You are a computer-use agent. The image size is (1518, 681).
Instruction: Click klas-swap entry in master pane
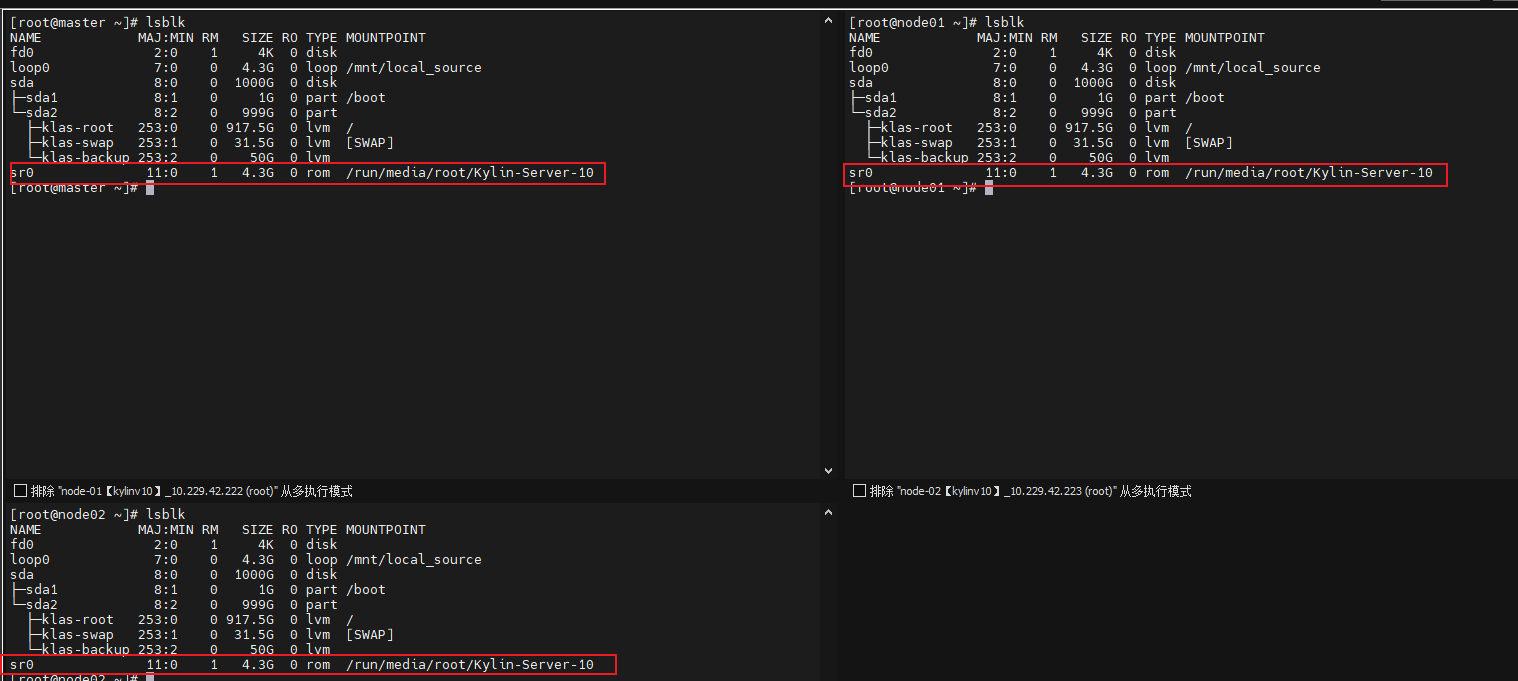click(78, 142)
